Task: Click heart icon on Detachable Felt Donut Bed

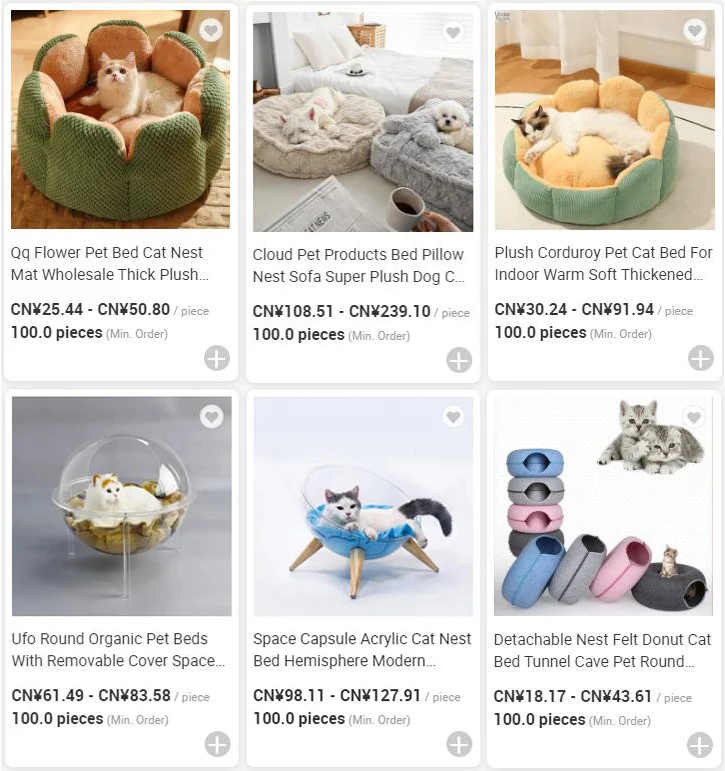Action: tap(694, 417)
